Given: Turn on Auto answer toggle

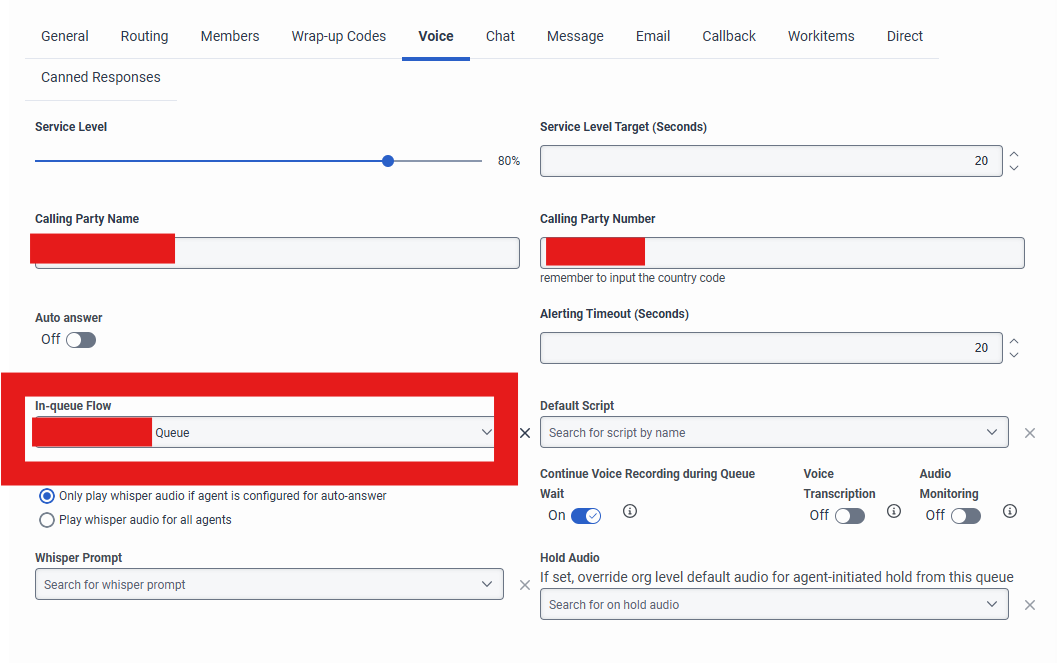Looking at the screenshot, I should click(81, 340).
